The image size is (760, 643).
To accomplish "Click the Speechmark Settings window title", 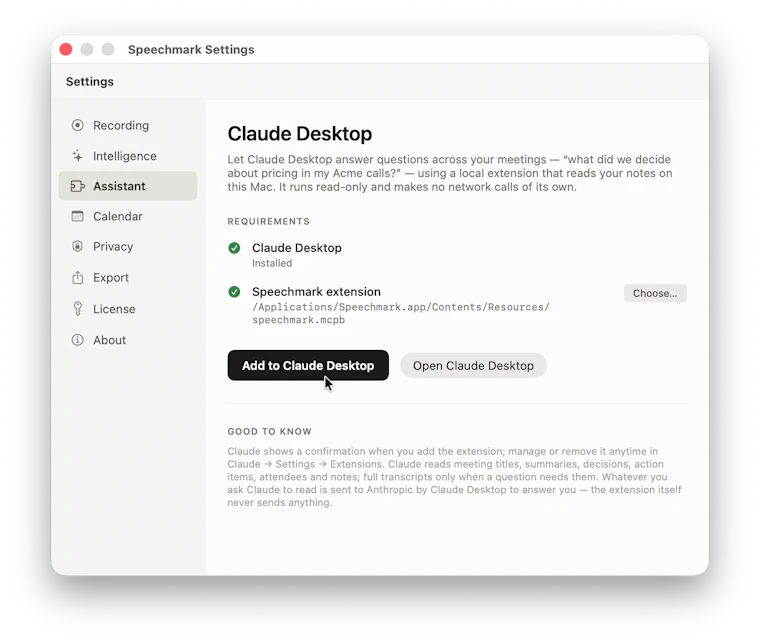I will point(191,49).
